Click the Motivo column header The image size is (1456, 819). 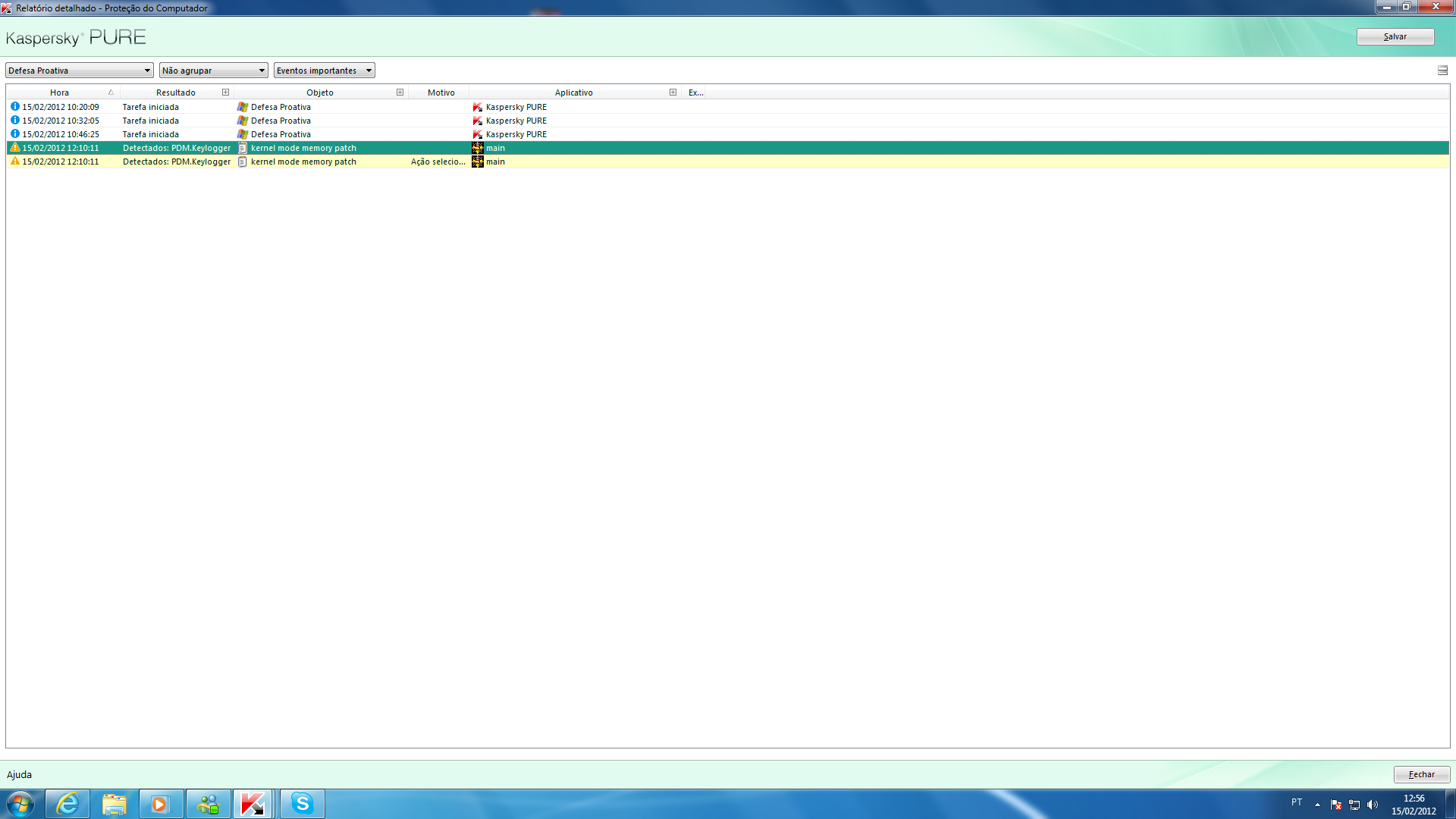coord(441,93)
